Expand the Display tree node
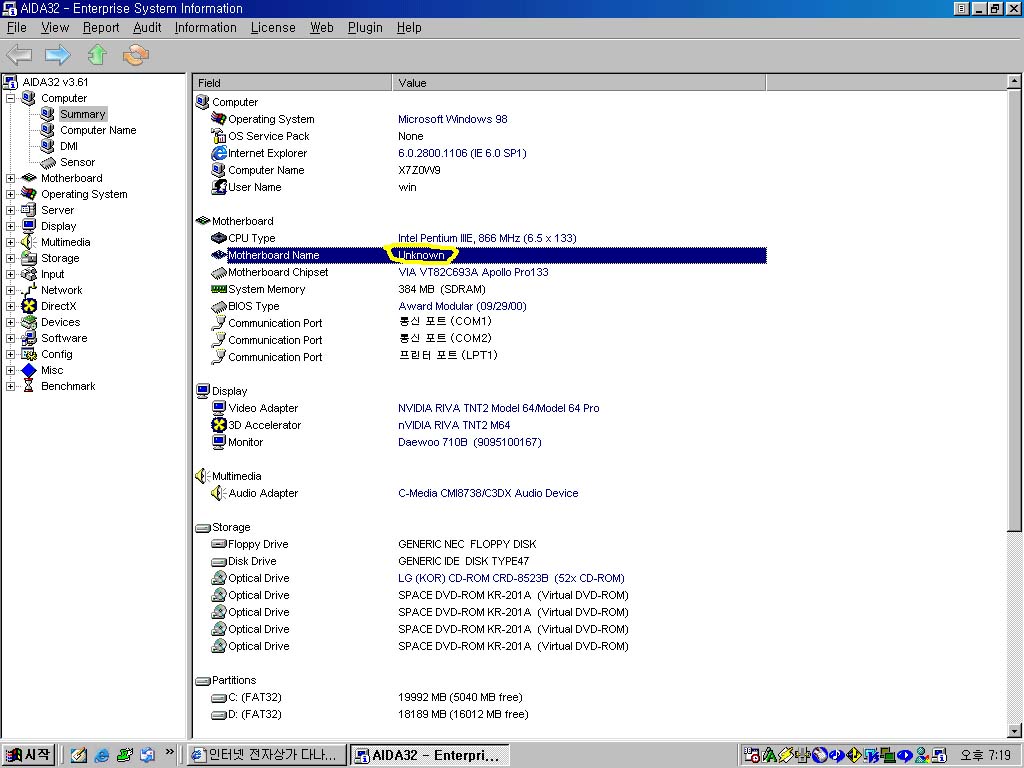1024x768 pixels. [x=10, y=227]
